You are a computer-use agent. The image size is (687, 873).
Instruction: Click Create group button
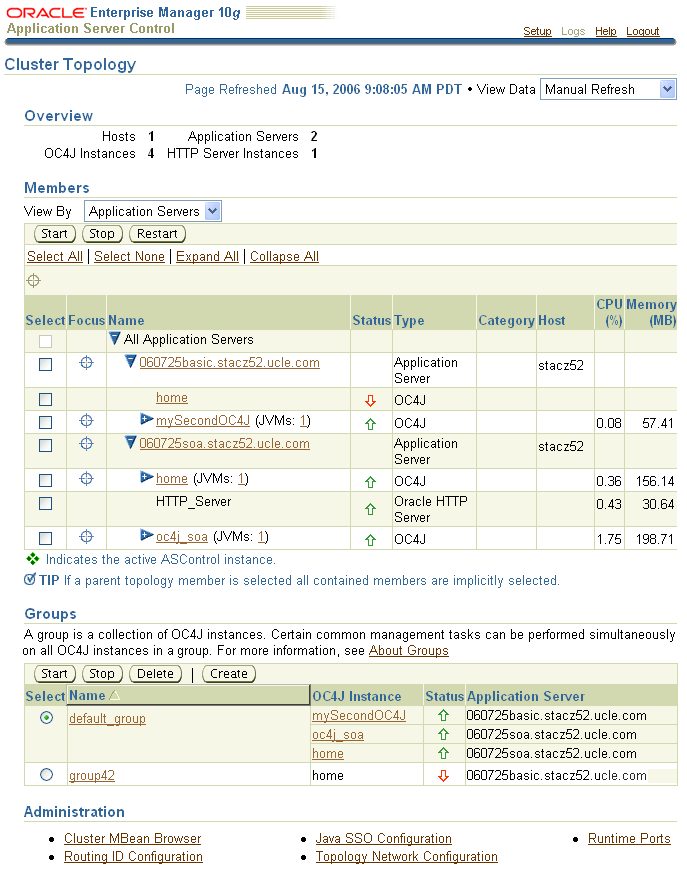(229, 674)
